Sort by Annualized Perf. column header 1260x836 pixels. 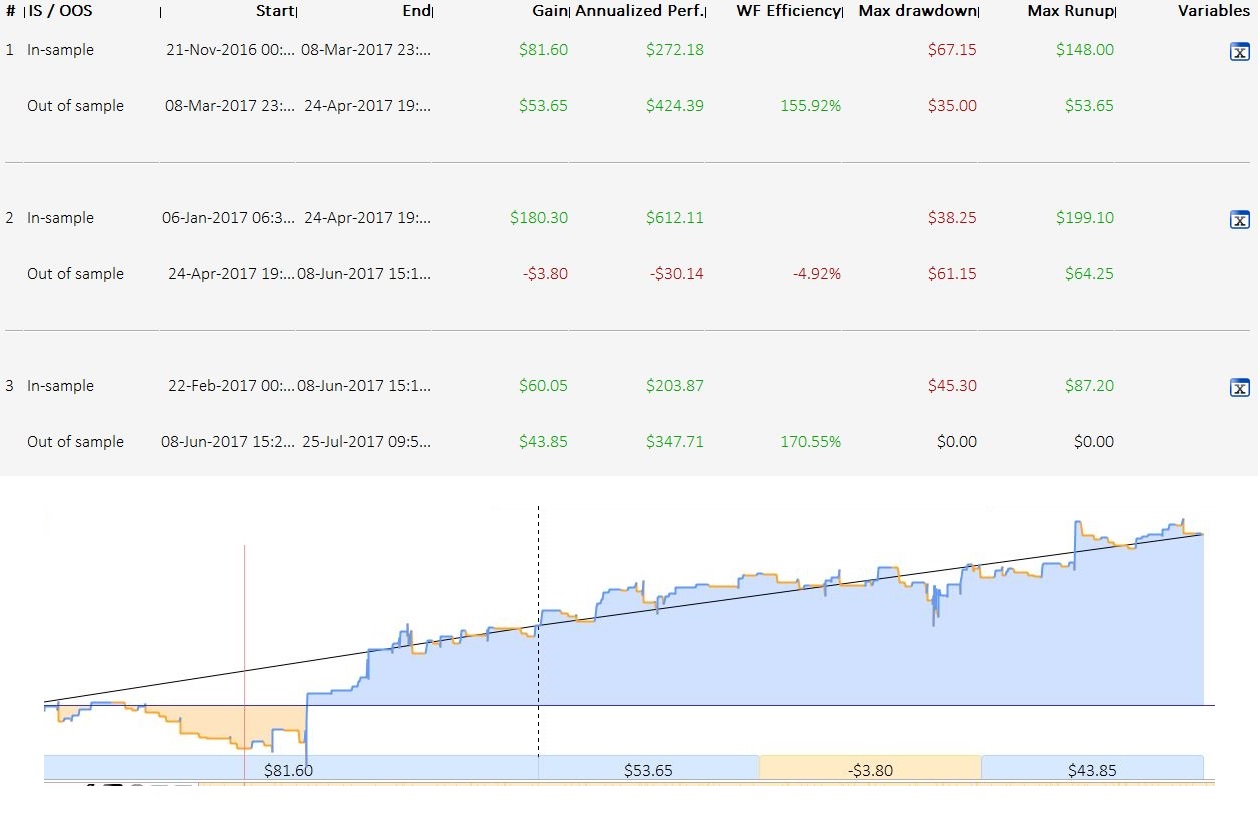click(639, 11)
